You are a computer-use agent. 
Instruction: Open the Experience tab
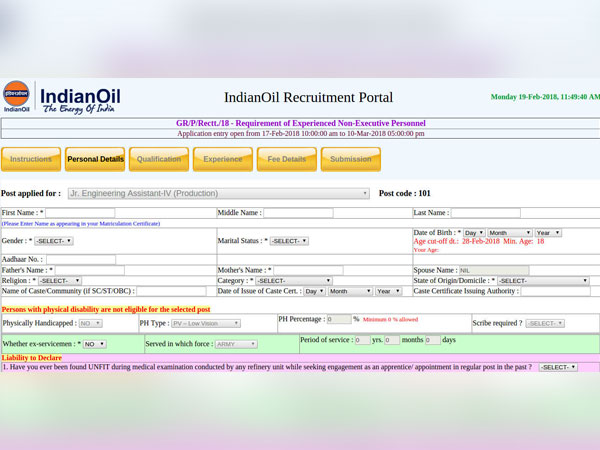pos(223,159)
